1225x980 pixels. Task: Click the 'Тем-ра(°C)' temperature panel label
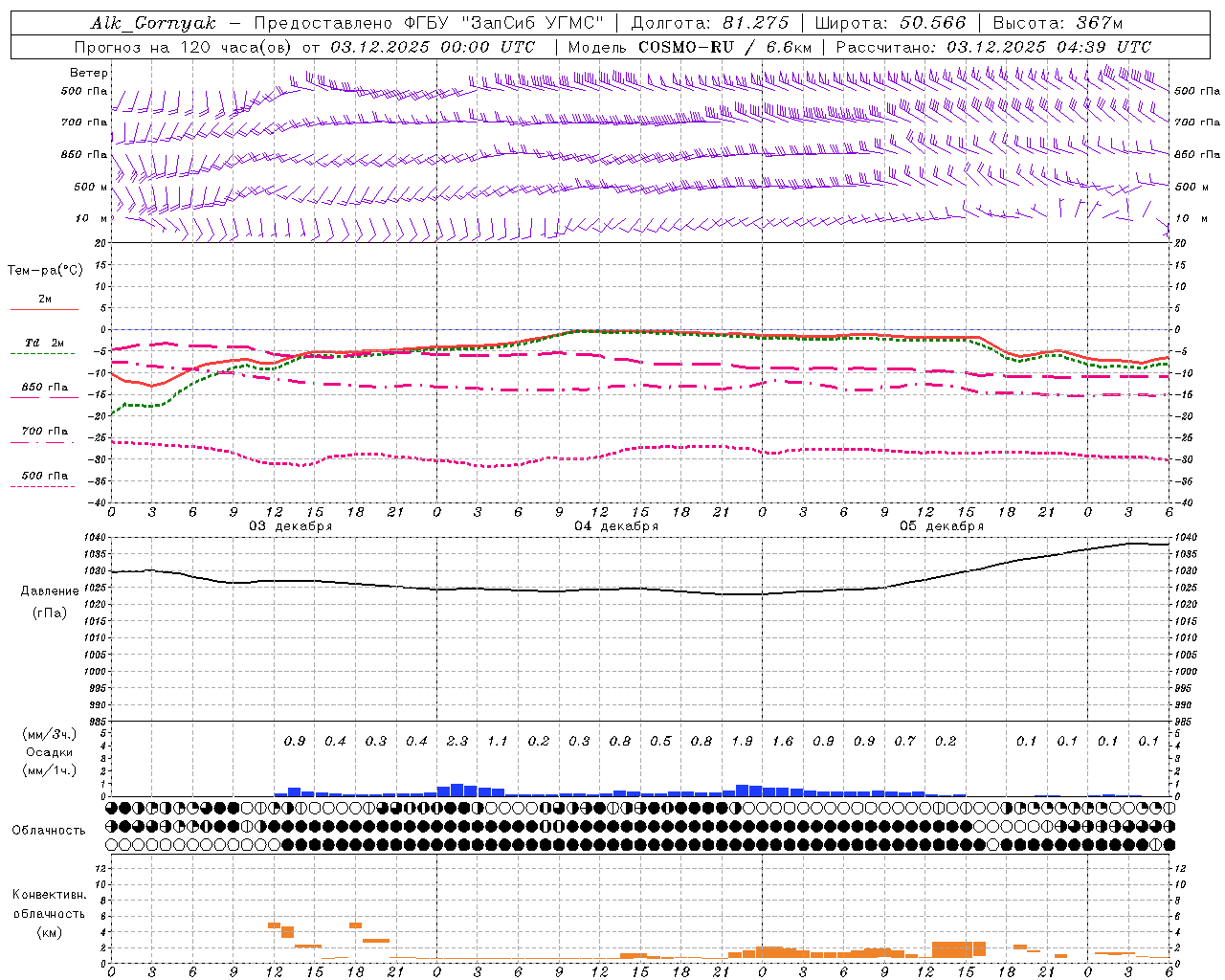45,271
